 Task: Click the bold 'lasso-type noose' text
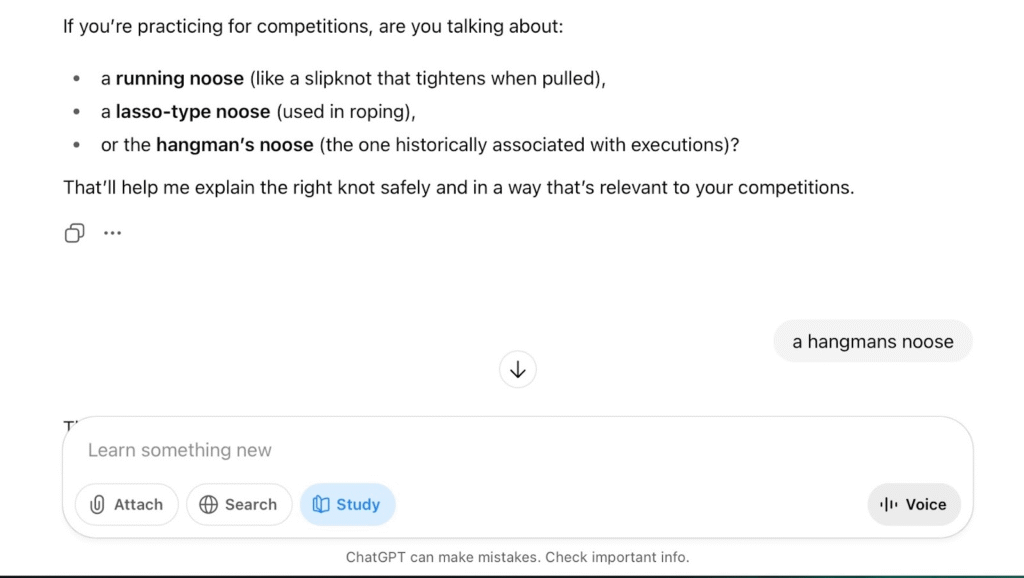click(192, 112)
